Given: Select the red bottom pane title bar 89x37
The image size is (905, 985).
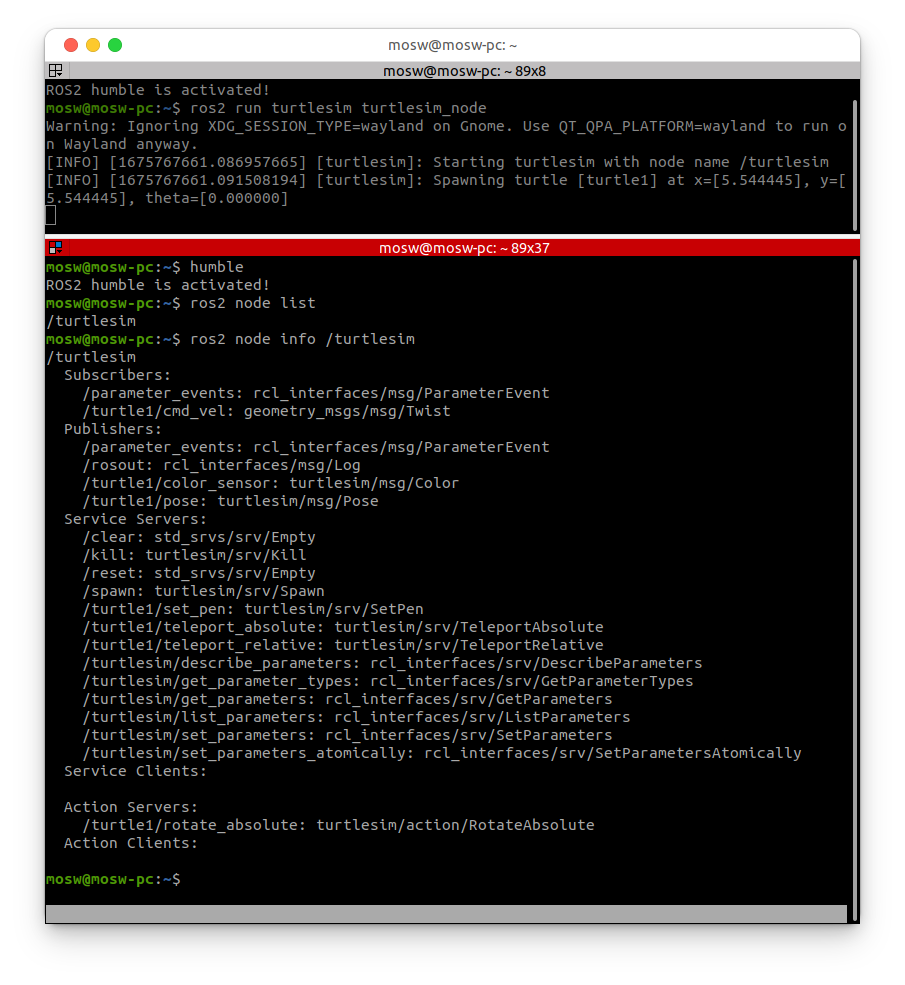Looking at the screenshot, I should [463, 248].
